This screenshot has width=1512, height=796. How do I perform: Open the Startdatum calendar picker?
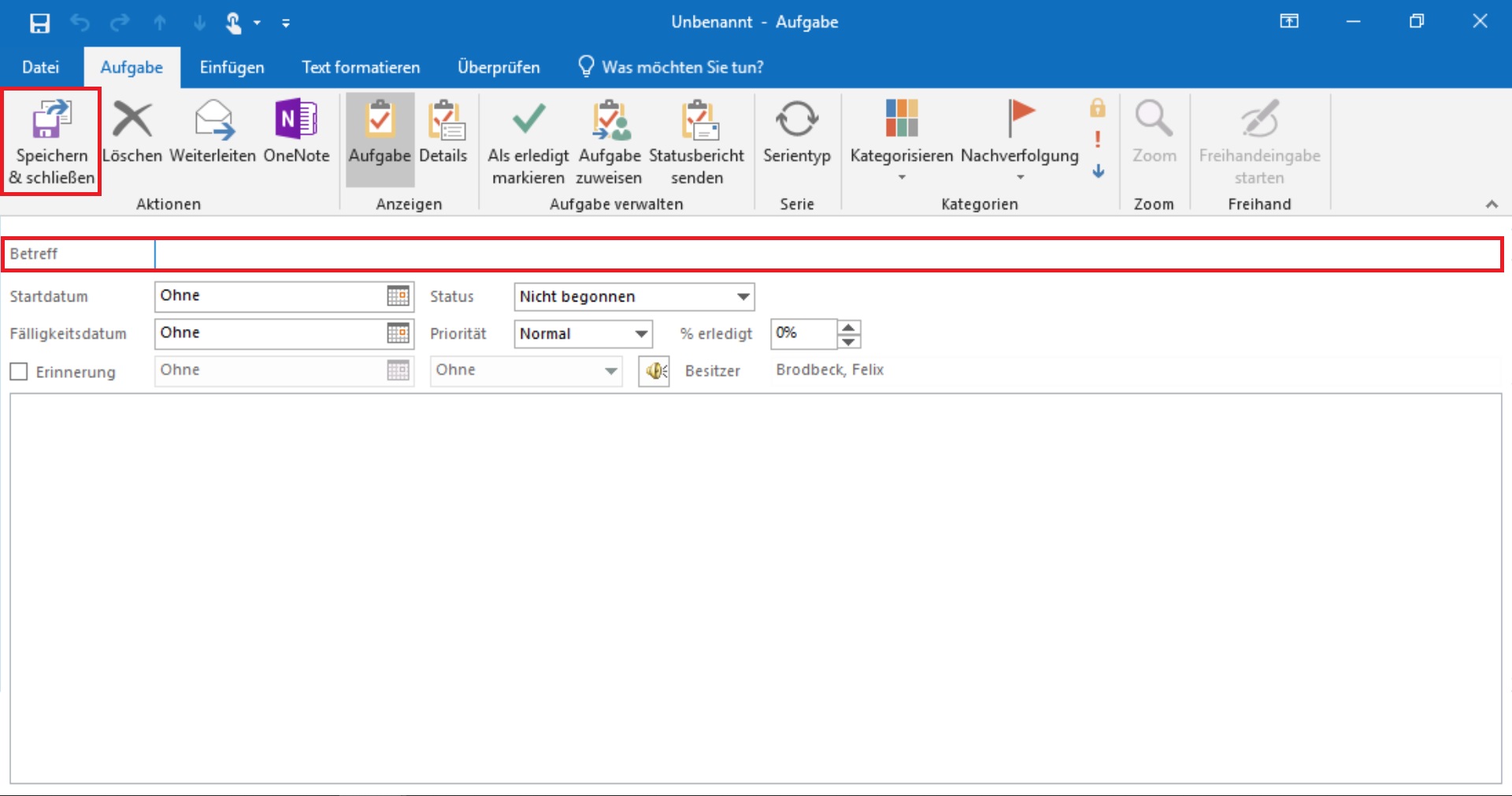(398, 296)
